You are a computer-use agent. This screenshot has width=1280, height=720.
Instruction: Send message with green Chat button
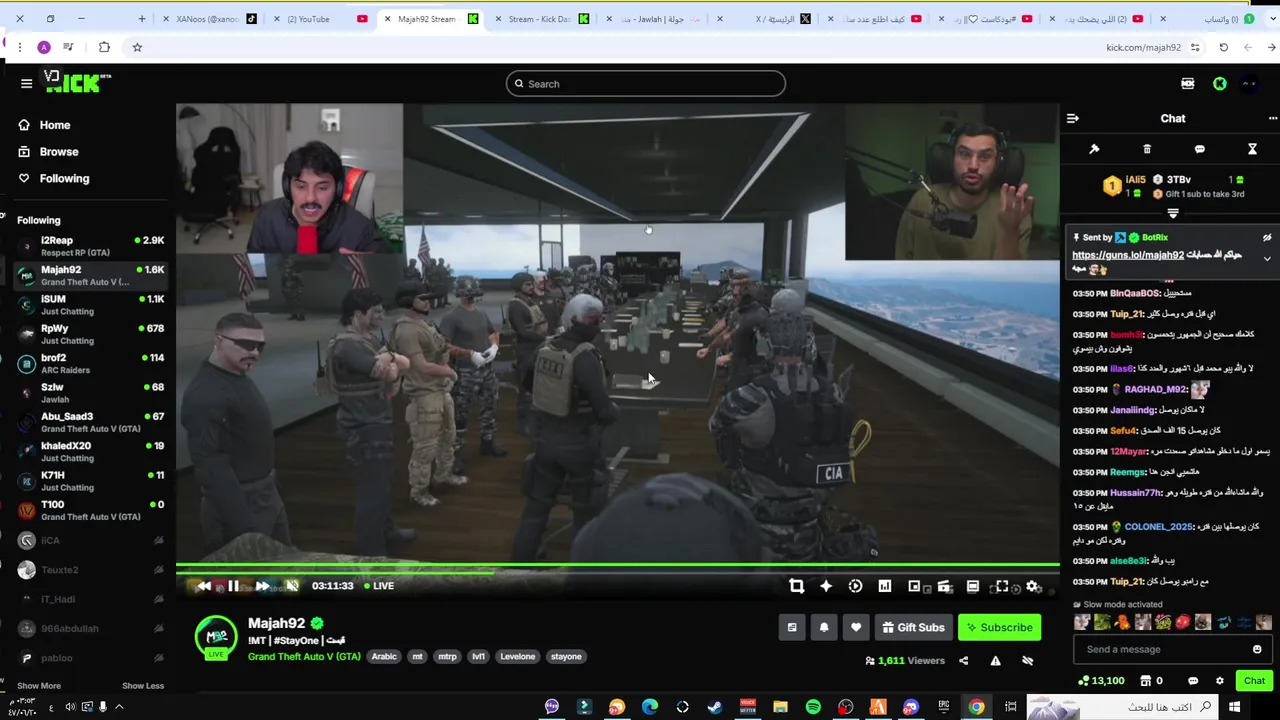coord(1254,681)
